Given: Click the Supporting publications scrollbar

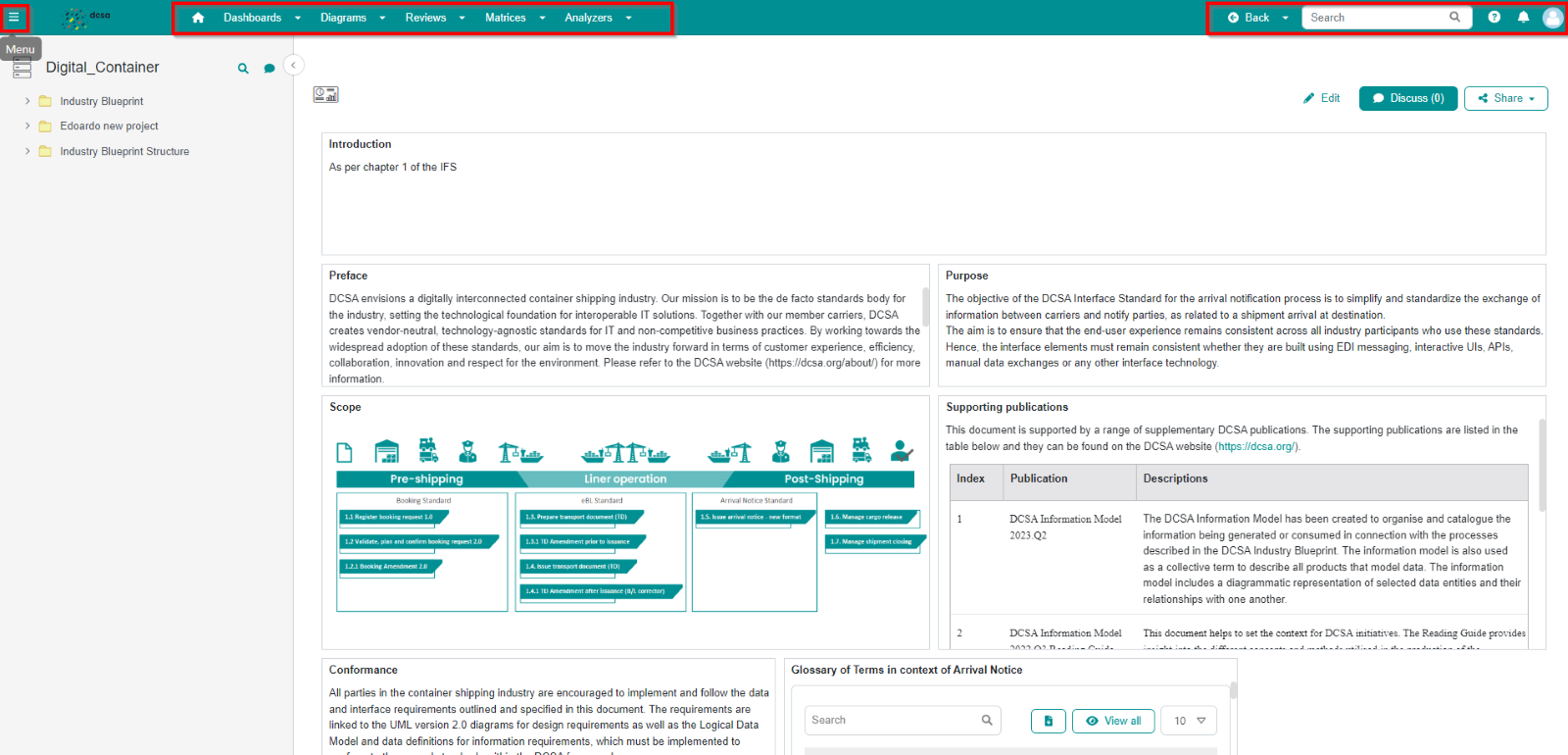Looking at the screenshot, I should [x=1542, y=466].
